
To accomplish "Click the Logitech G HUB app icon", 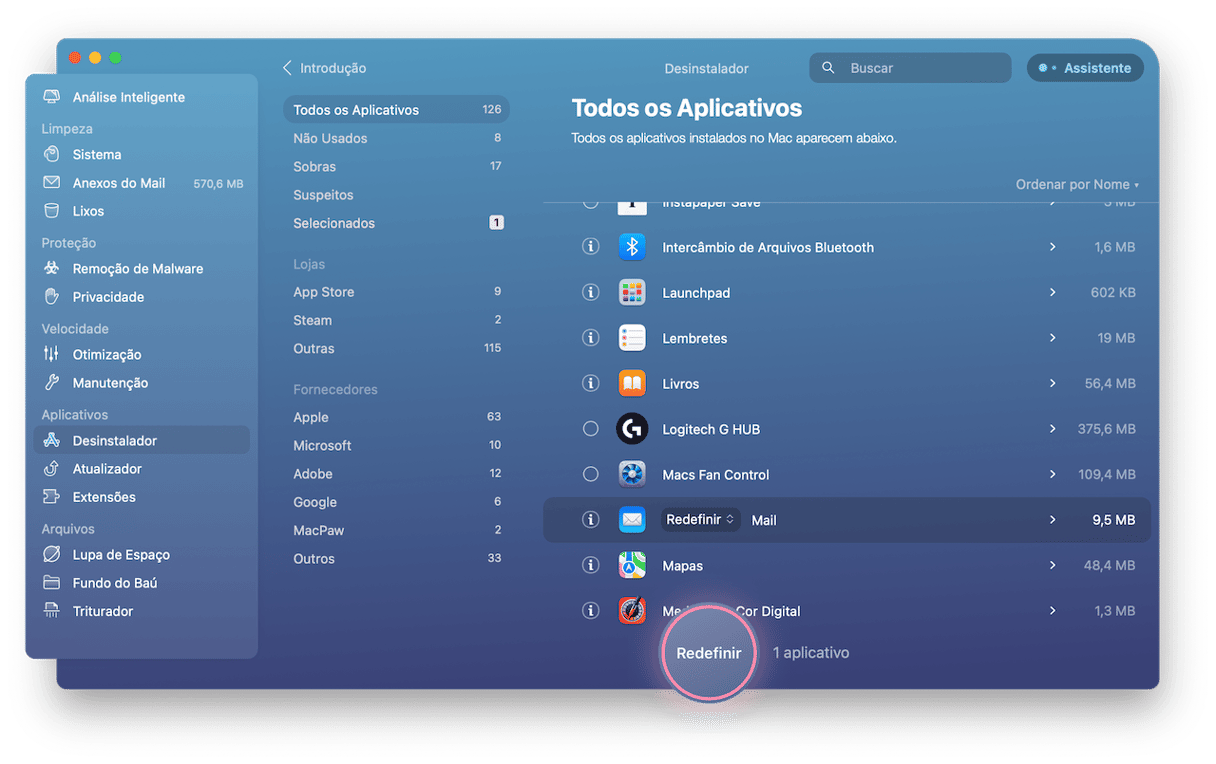I will [x=632, y=429].
